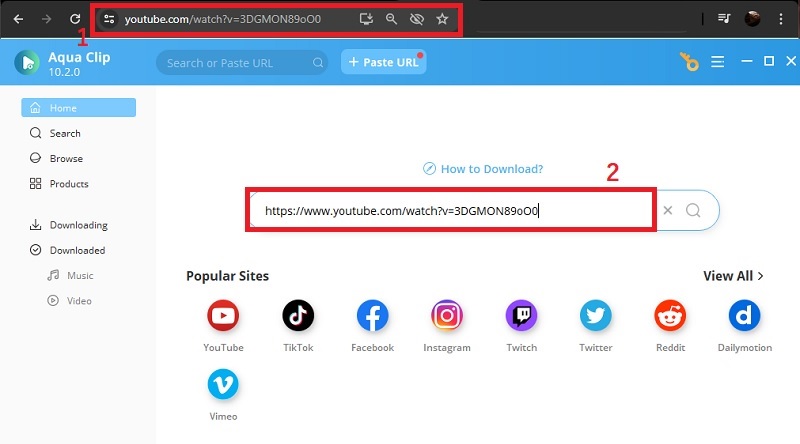Open View All popular sites

(x=733, y=276)
